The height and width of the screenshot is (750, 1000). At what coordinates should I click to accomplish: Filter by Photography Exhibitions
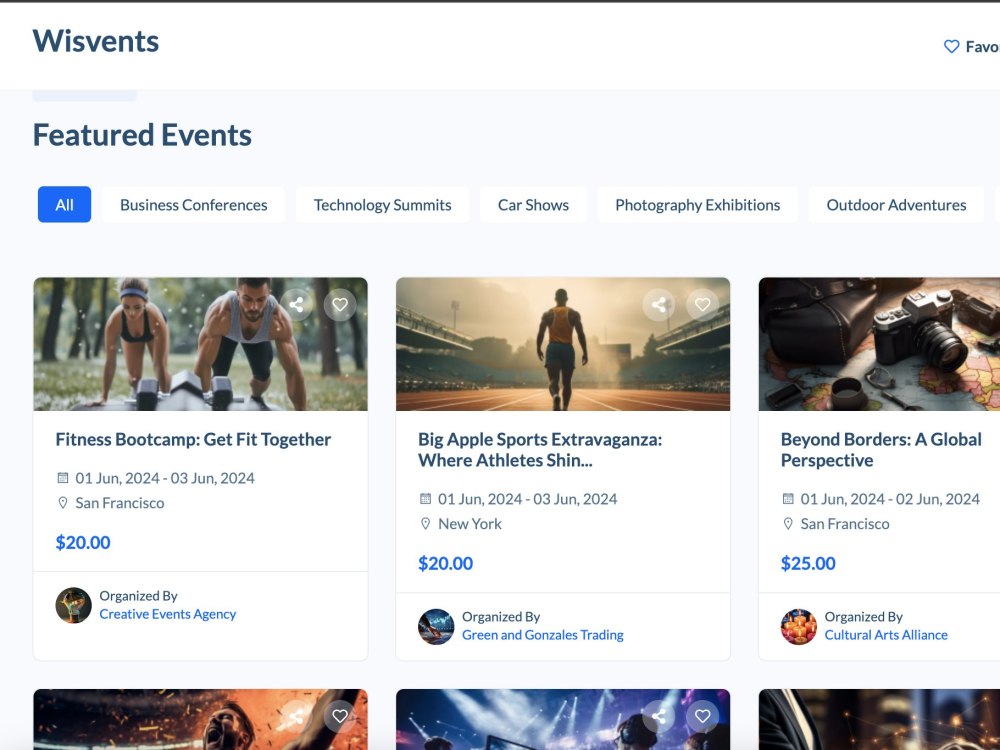point(698,205)
